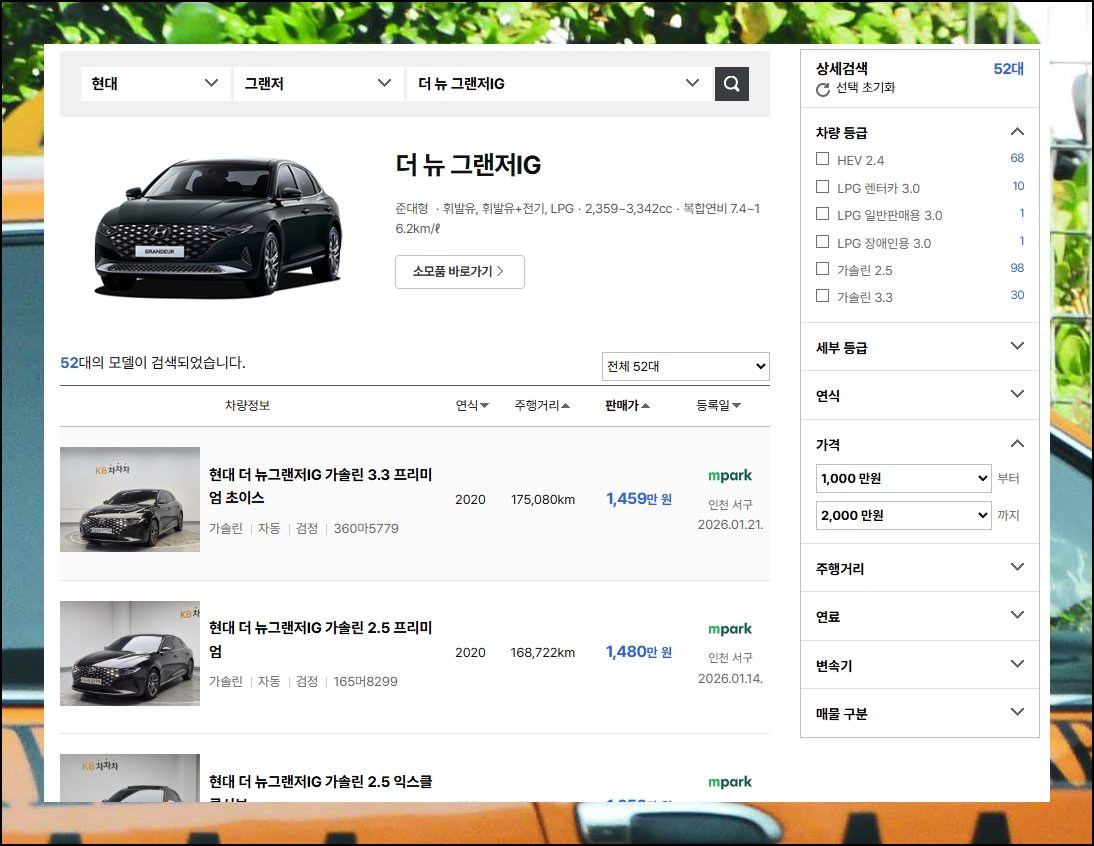Open the 가솔린 2.5 익스클루시브 listing title

click(321, 790)
